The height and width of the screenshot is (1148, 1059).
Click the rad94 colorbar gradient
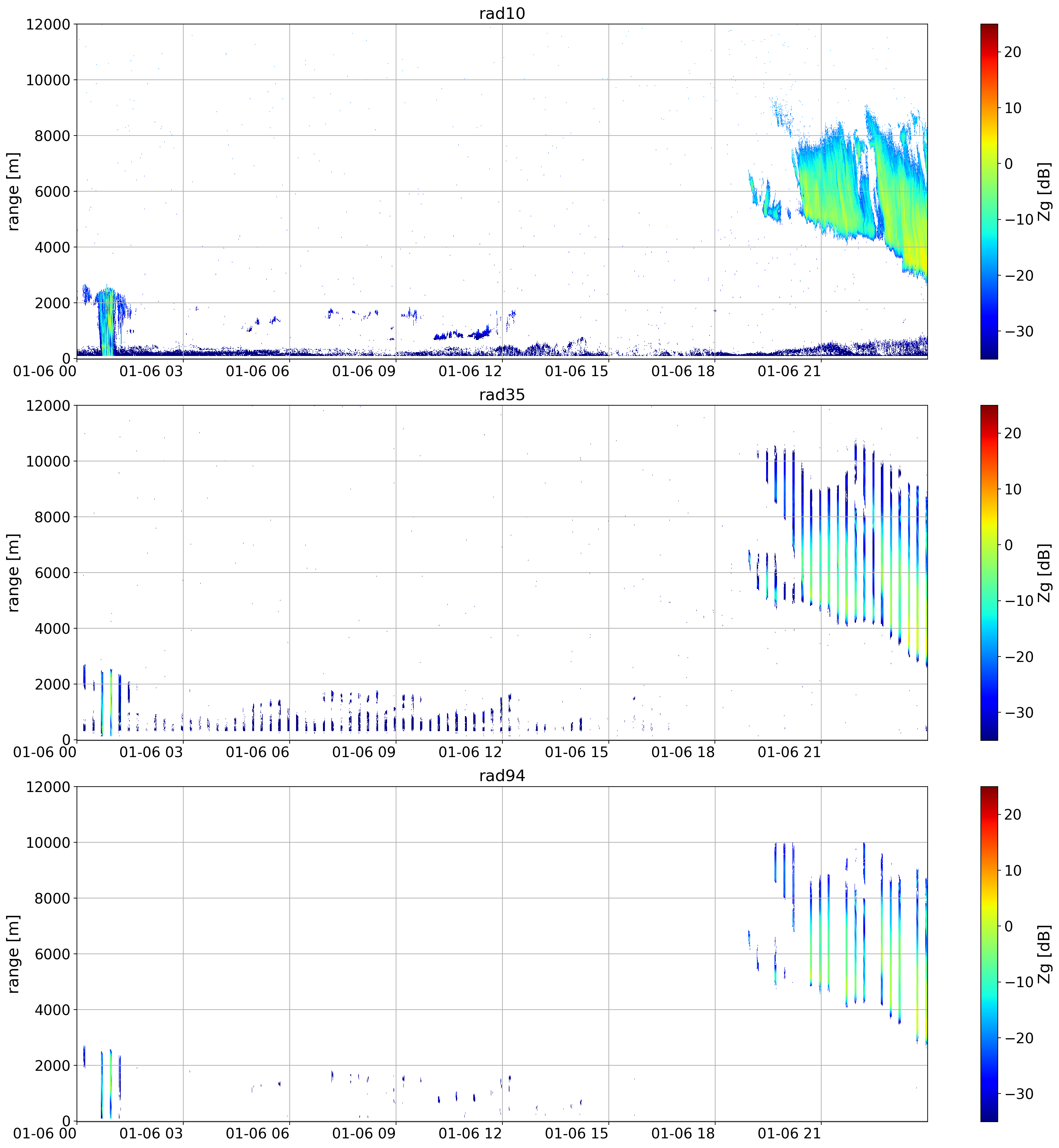(x=989, y=954)
